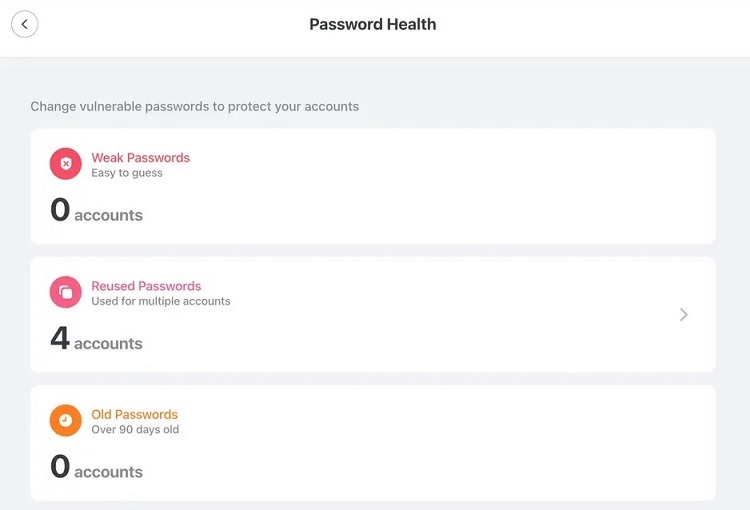Image resolution: width=750 pixels, height=510 pixels.
Task: Click the Password Health page title
Action: 373,24
